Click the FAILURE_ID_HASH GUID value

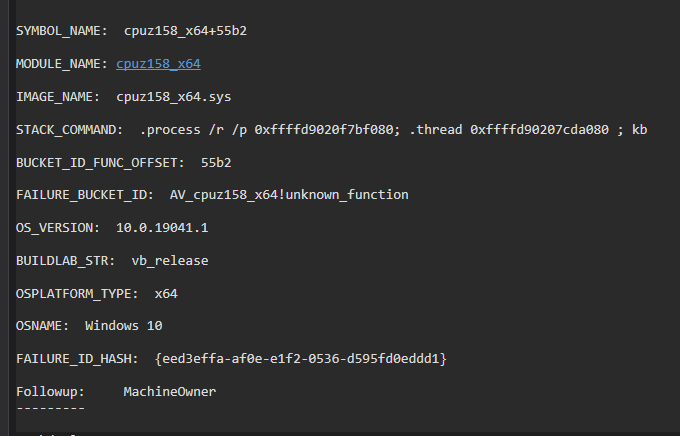click(301, 358)
